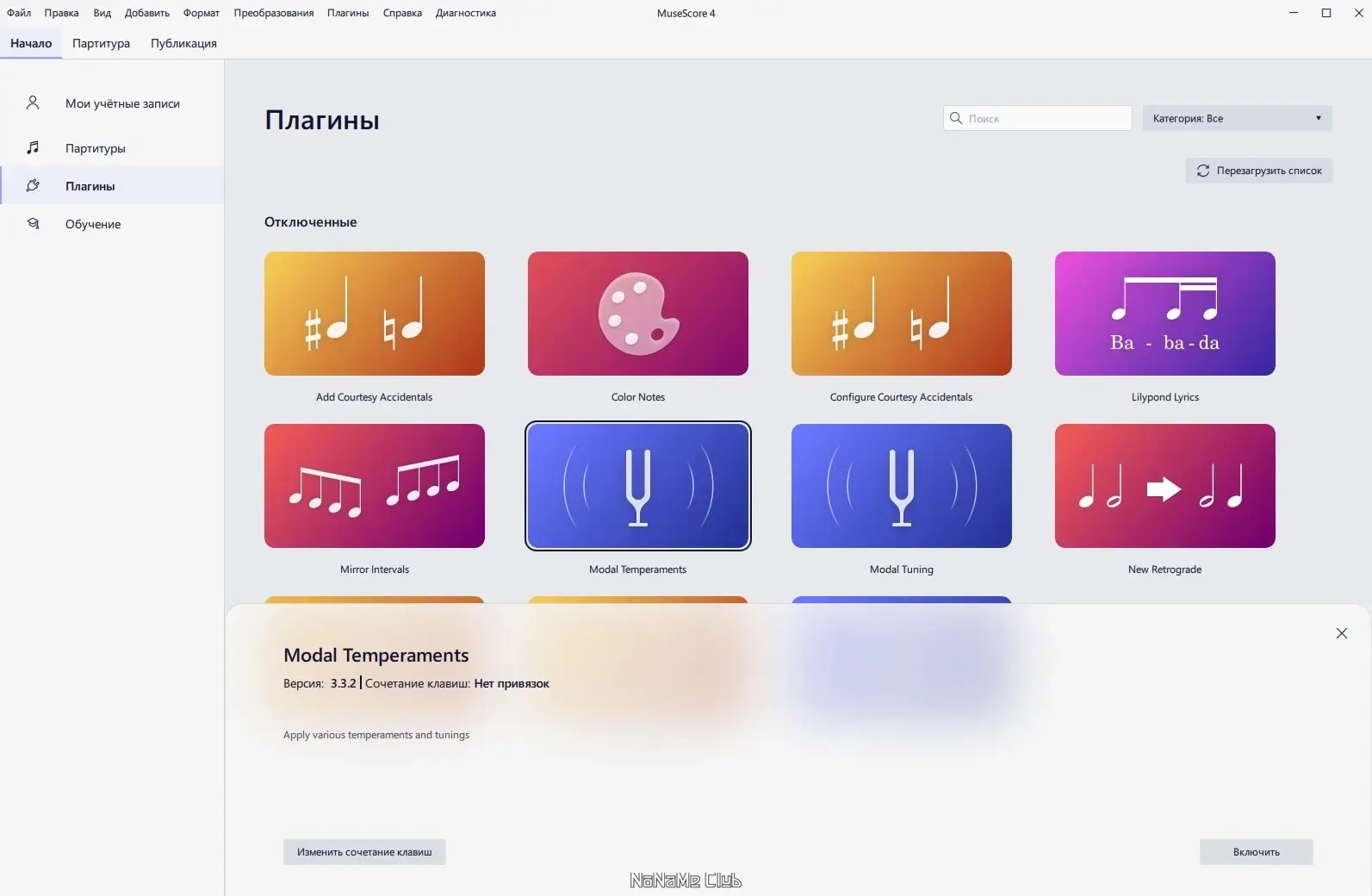
Task: Open the 'Категория: Все' dropdown
Action: click(x=1237, y=118)
